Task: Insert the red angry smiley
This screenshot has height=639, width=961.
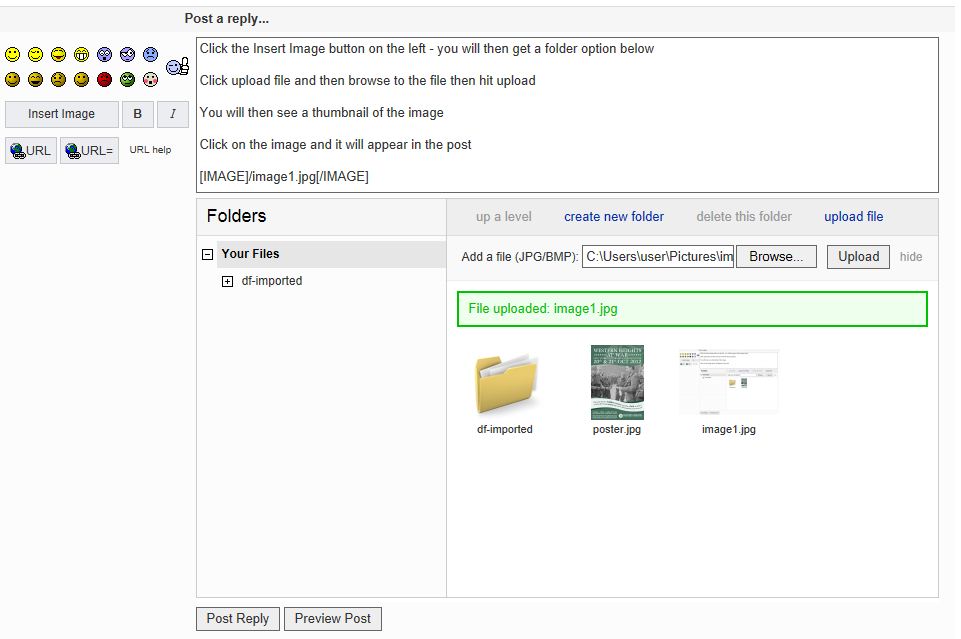Action: tap(105, 79)
